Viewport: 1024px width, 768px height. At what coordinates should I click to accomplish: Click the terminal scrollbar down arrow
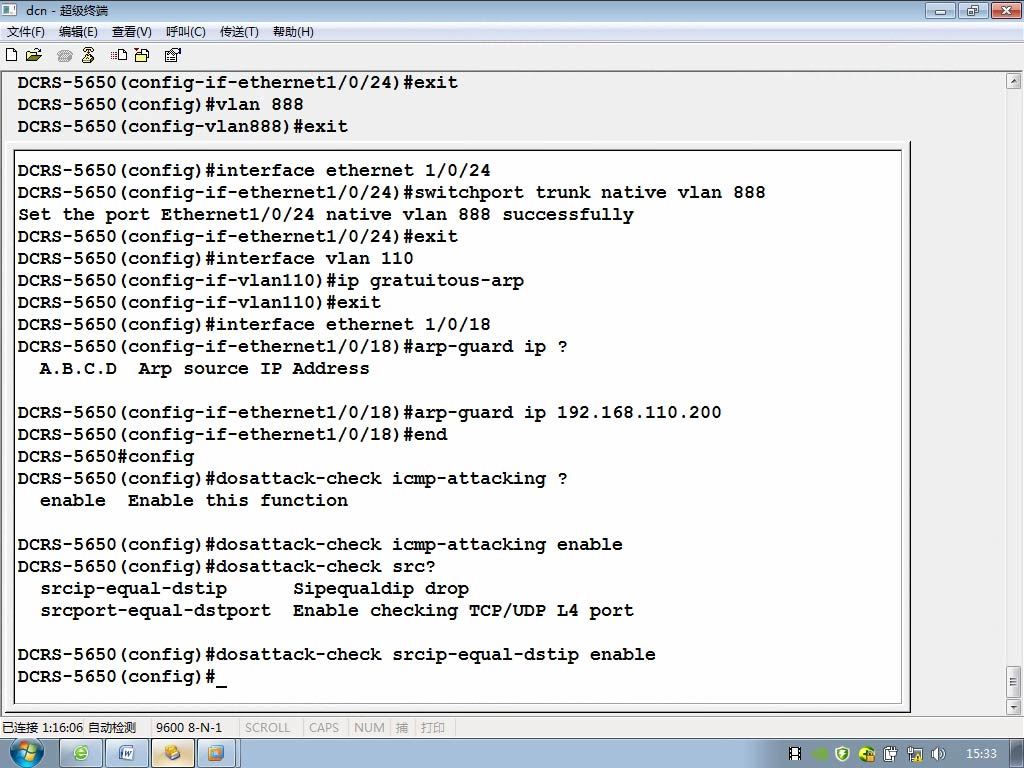pyautogui.click(x=1013, y=707)
